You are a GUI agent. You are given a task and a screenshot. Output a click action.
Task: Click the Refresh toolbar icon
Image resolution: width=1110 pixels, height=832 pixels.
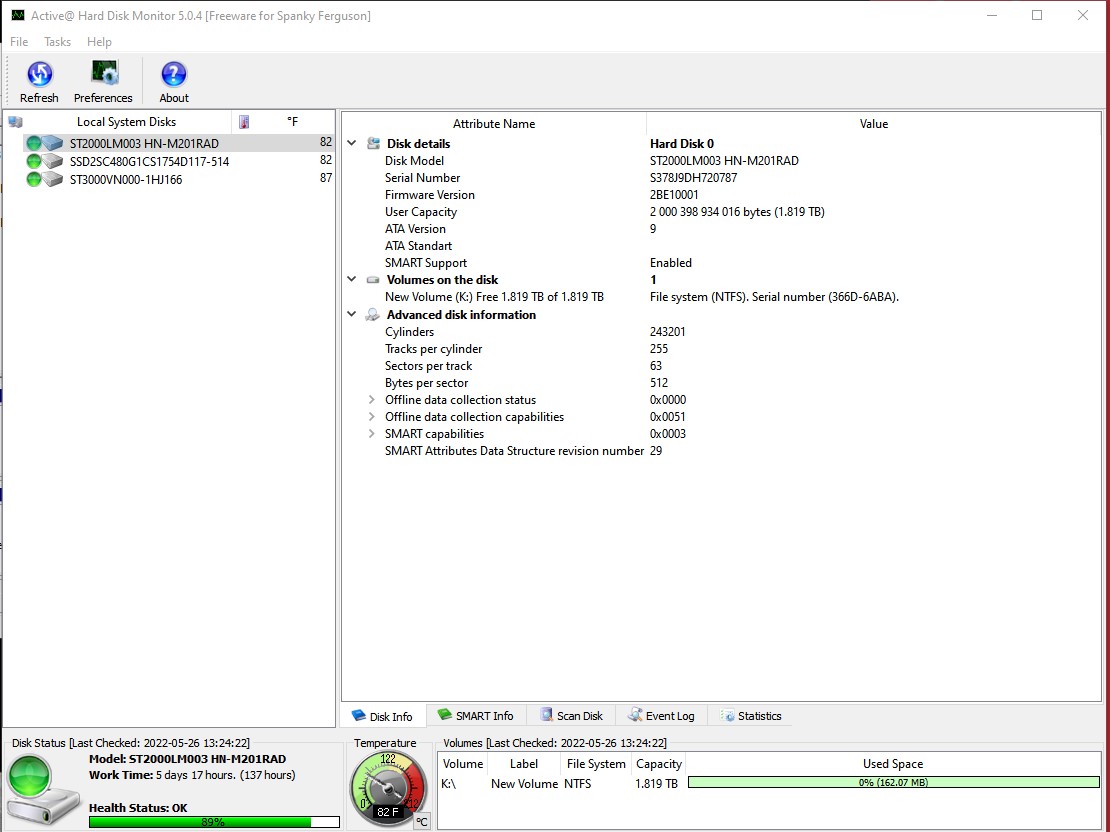click(x=39, y=75)
